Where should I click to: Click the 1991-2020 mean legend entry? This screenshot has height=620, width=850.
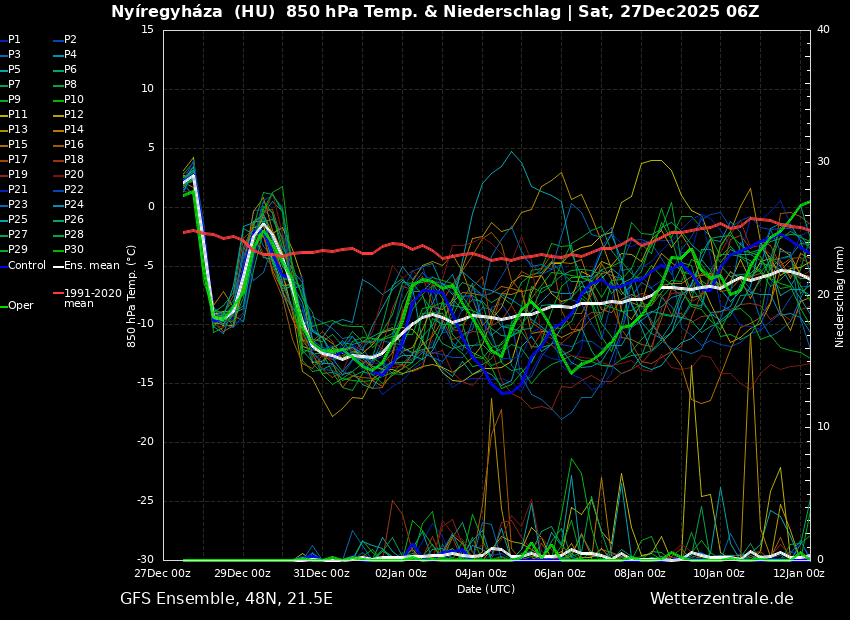(92, 298)
